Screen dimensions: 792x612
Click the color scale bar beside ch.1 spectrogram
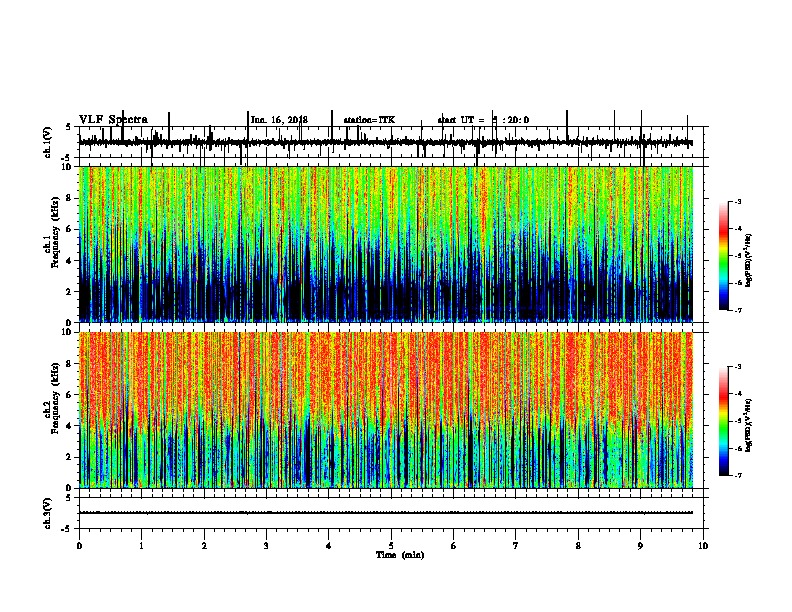click(724, 256)
